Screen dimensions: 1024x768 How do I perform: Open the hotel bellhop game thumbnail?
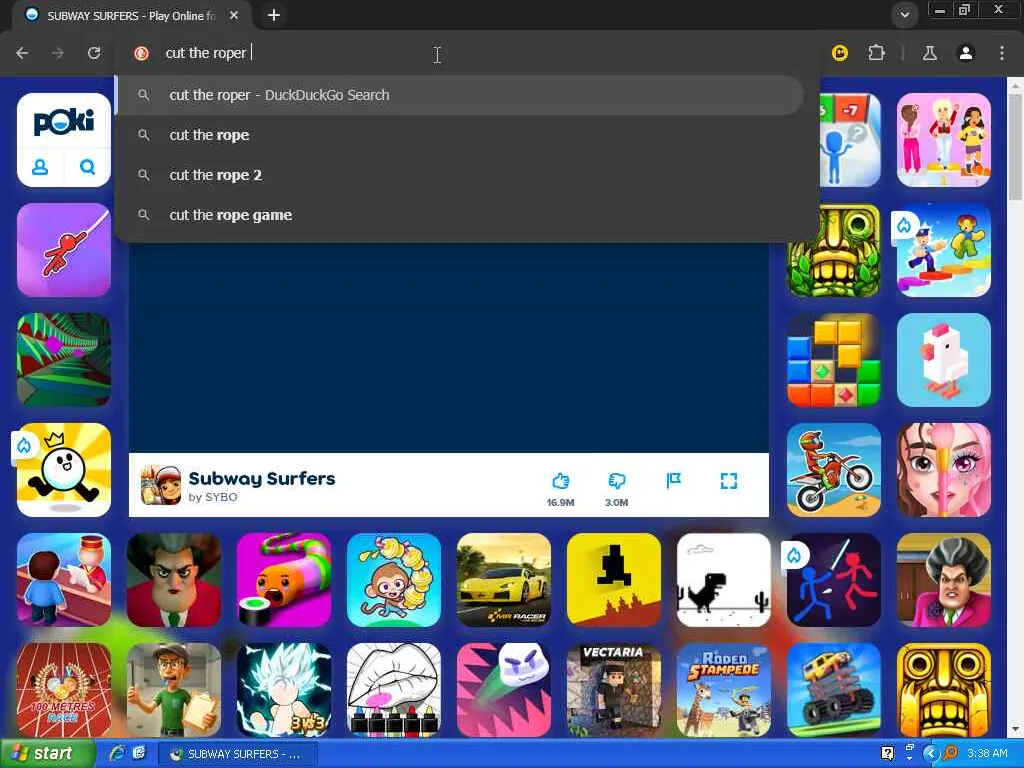(x=63, y=580)
